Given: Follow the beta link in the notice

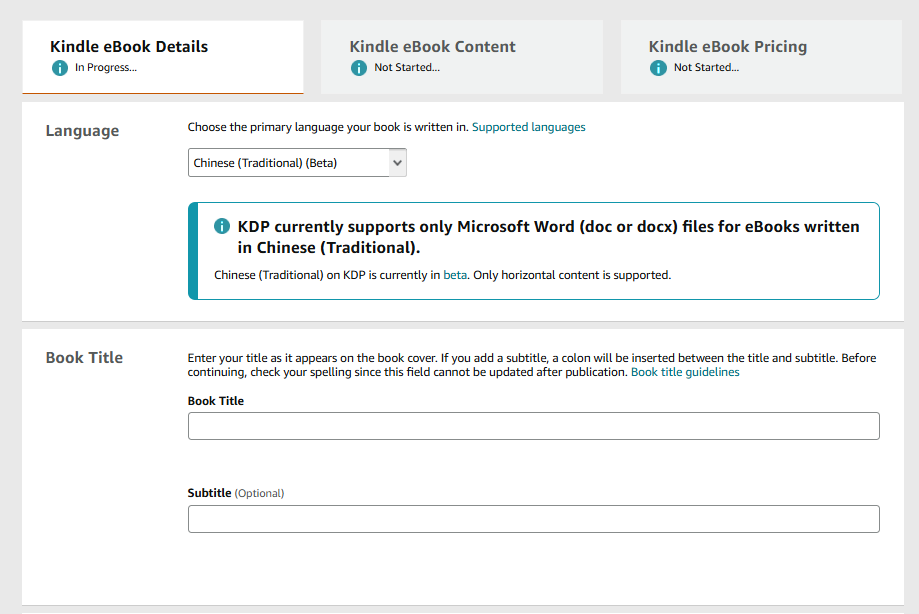Looking at the screenshot, I should tap(455, 275).
